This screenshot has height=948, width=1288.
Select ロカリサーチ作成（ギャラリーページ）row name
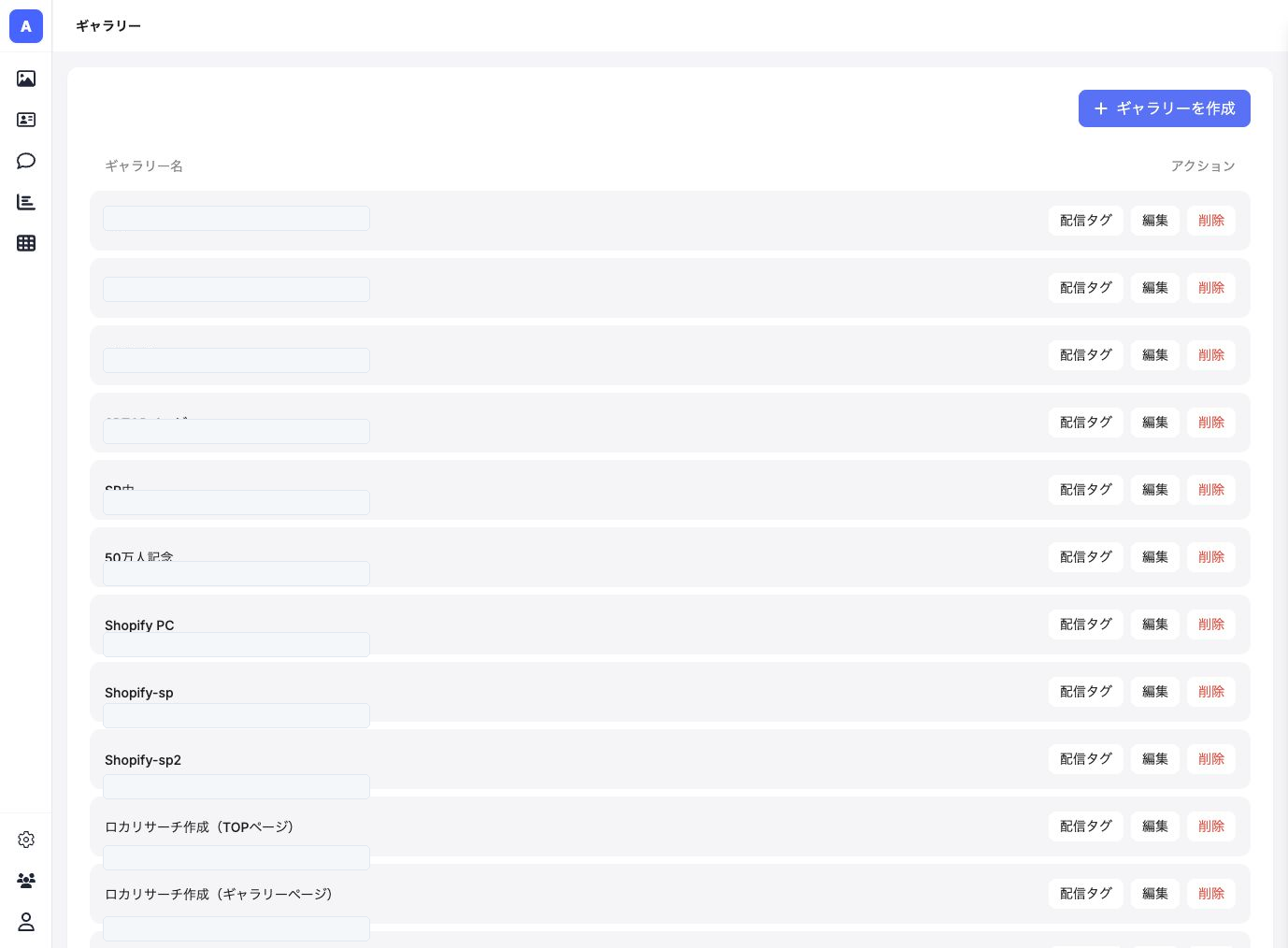(x=219, y=895)
